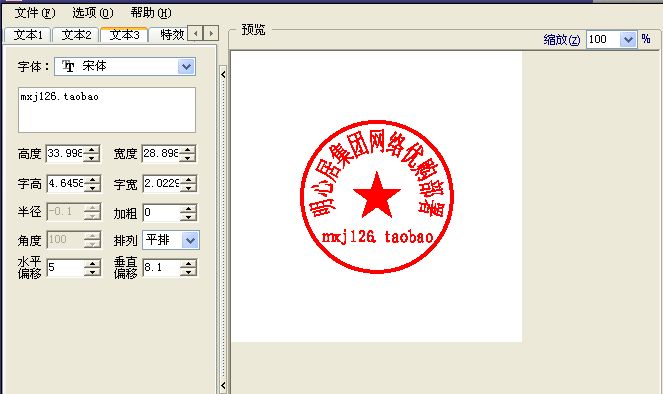The image size is (663, 394).
Task: Click the tab scroll right arrow
Action: click(211, 33)
